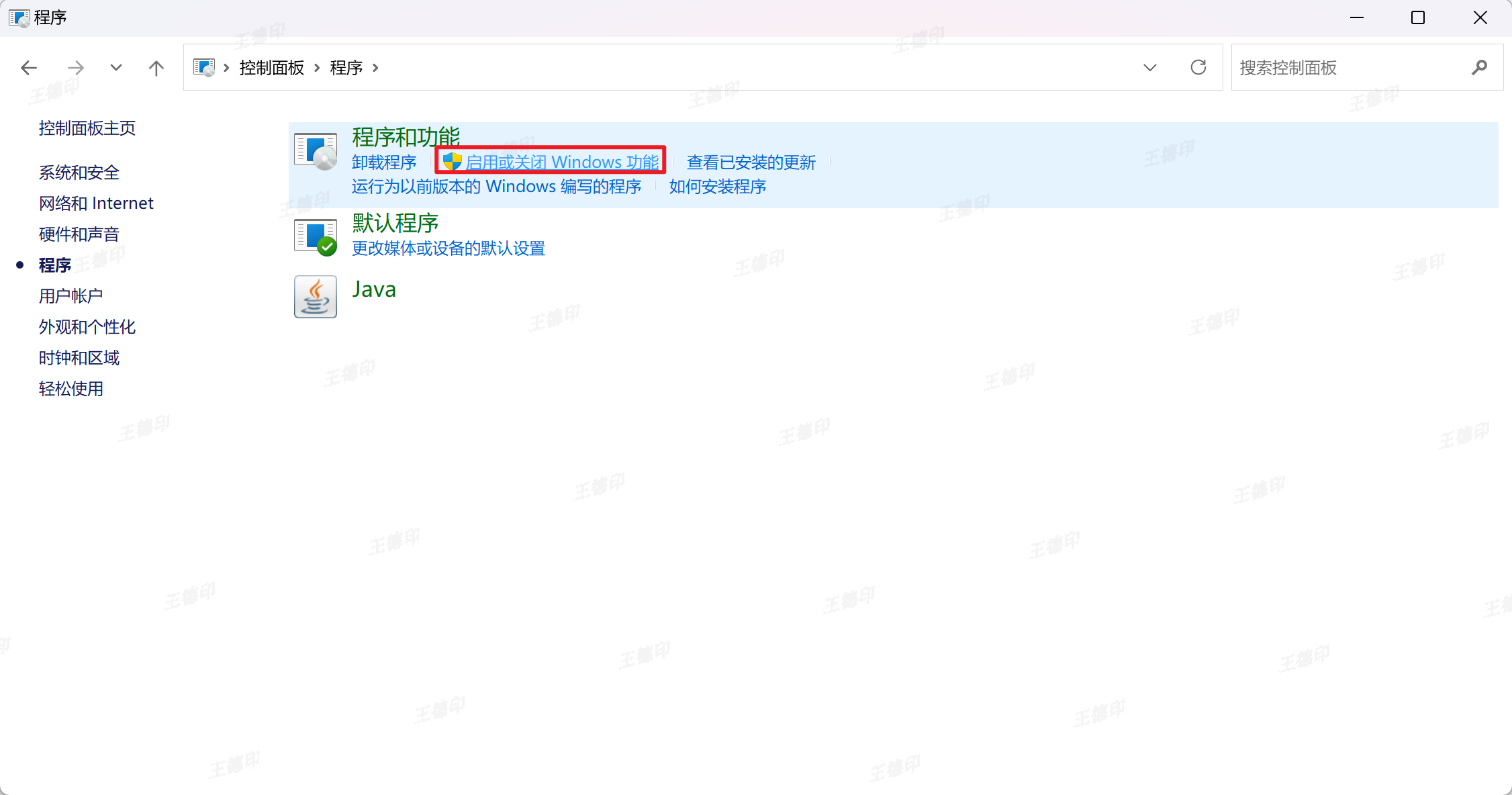Maximize the 程序 window
The image size is (1512, 795).
(1418, 18)
